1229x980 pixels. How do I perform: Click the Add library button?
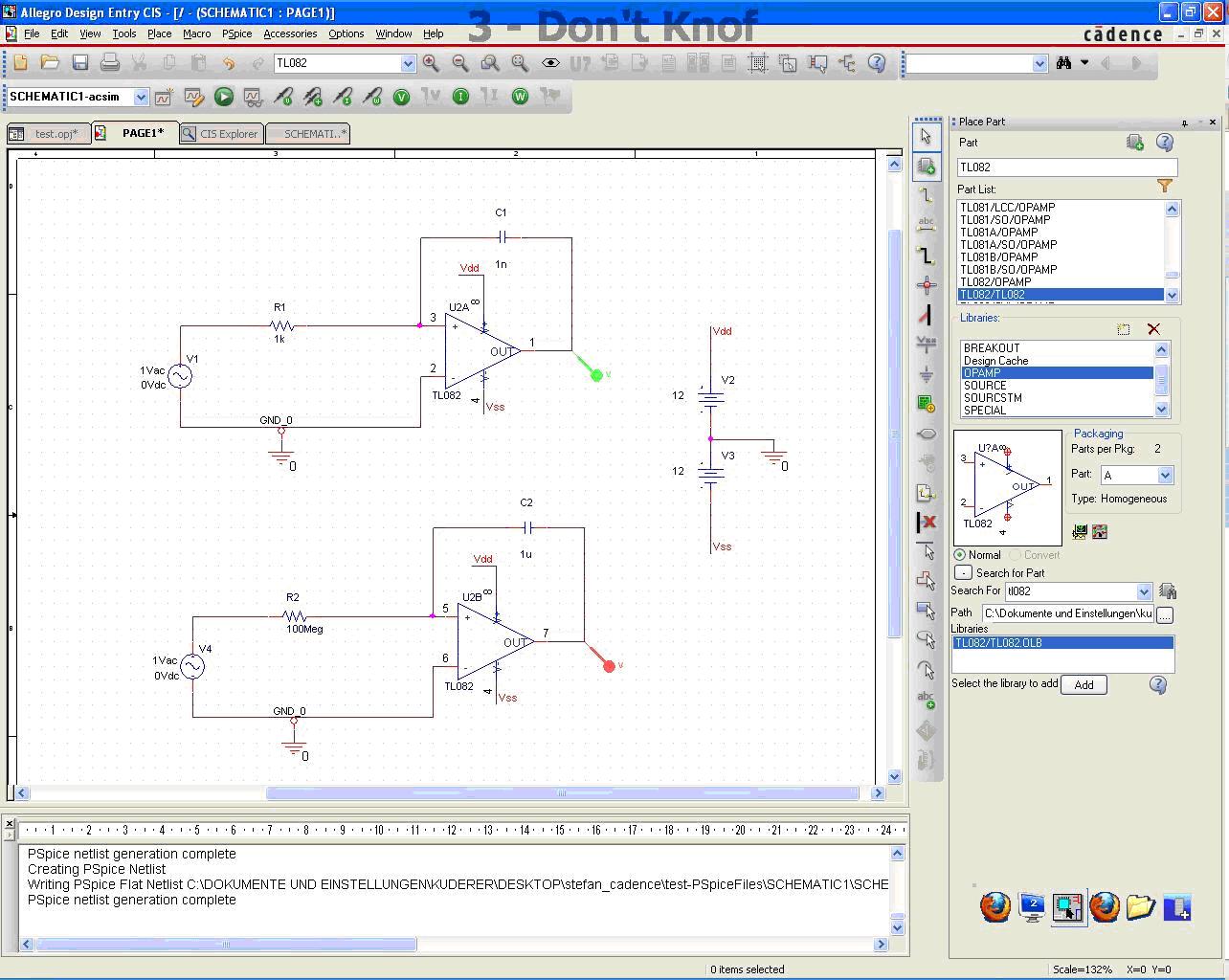click(x=1084, y=685)
